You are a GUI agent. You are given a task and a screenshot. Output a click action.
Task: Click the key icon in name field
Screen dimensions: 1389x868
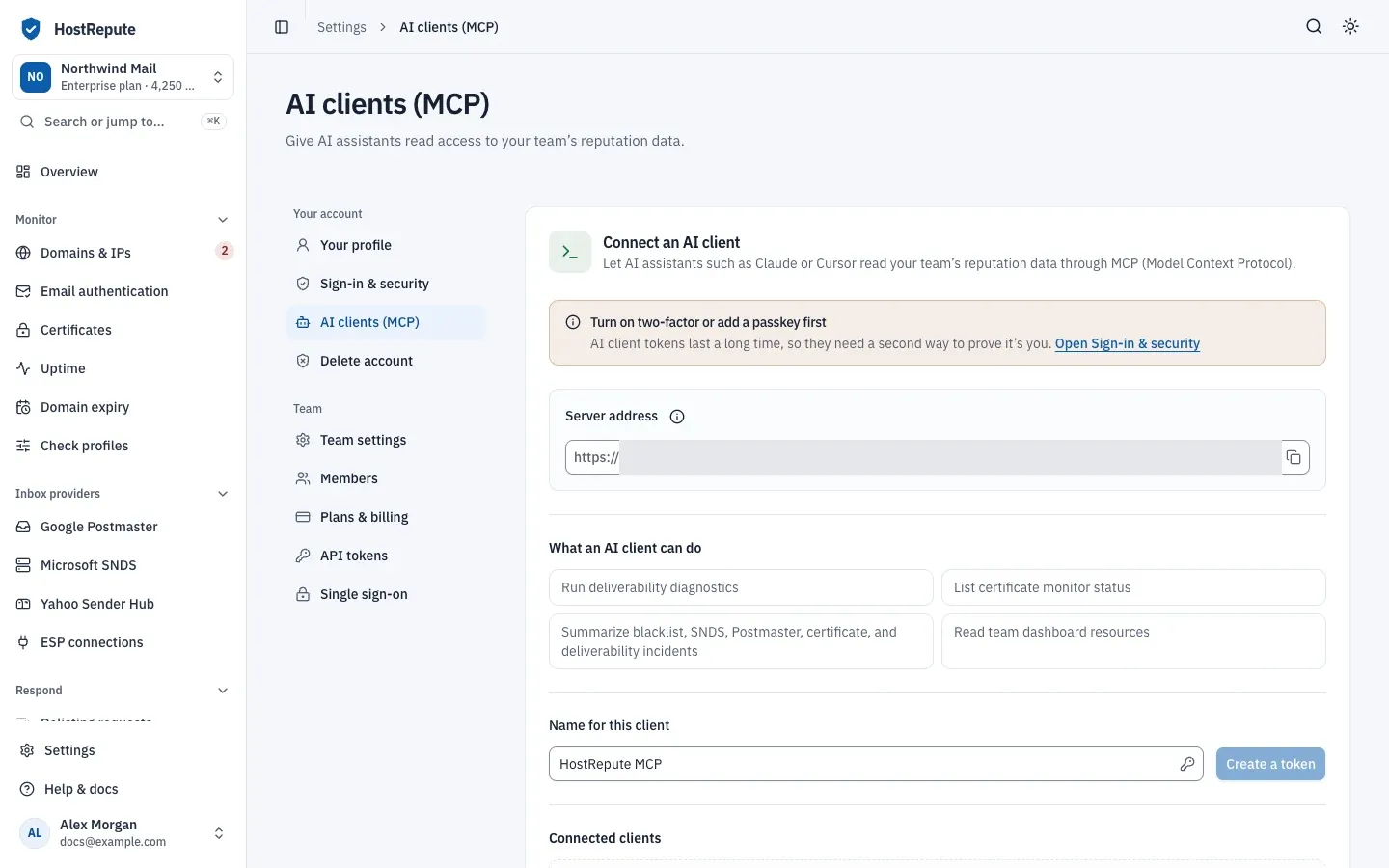[x=1187, y=764]
